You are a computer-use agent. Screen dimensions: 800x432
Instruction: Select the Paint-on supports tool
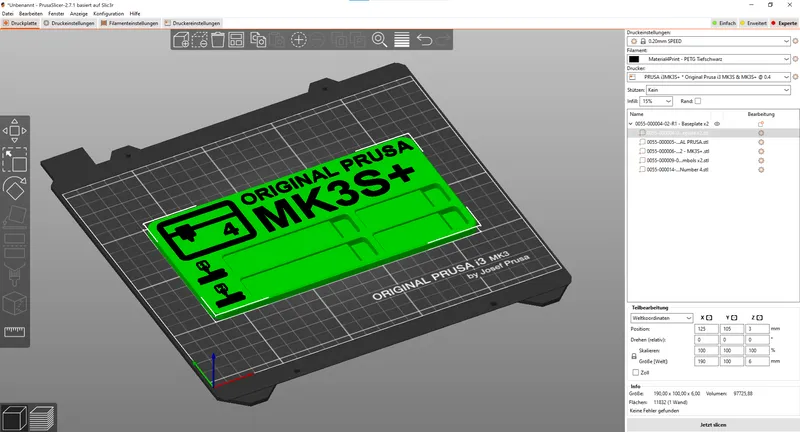[14, 274]
